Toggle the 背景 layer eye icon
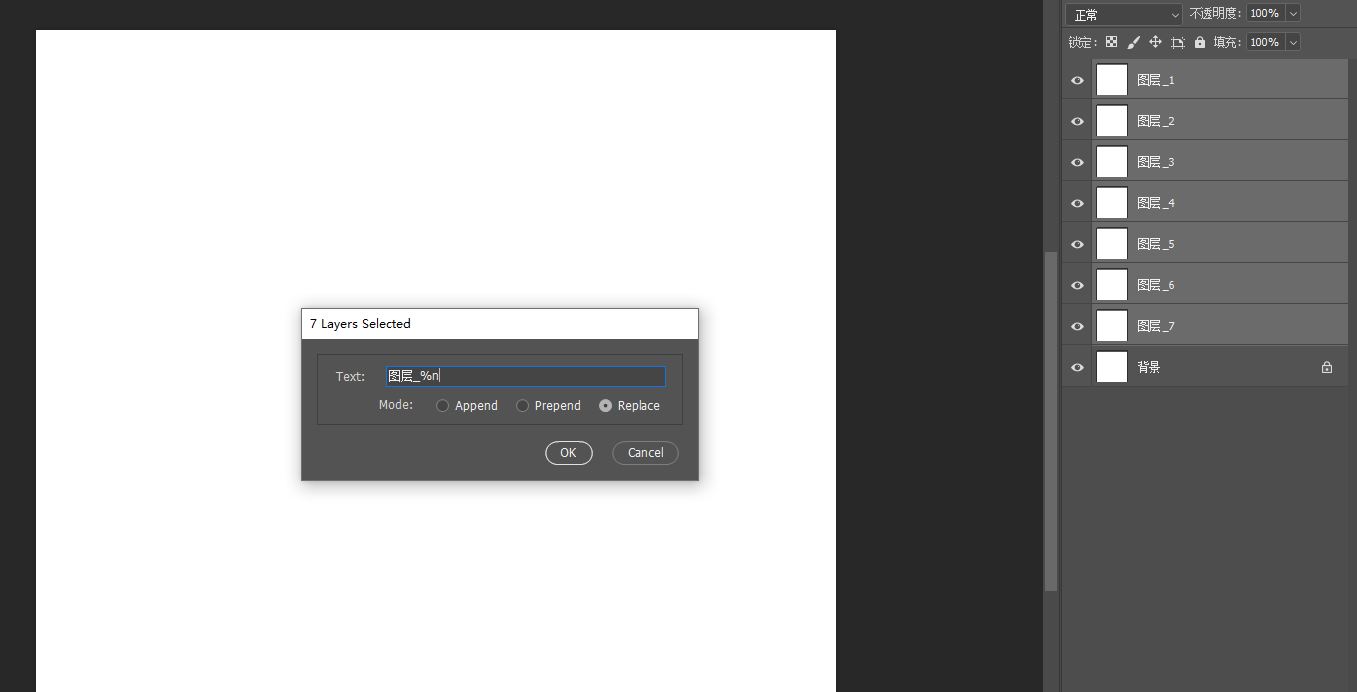The width and height of the screenshot is (1357, 692). pos(1077,367)
